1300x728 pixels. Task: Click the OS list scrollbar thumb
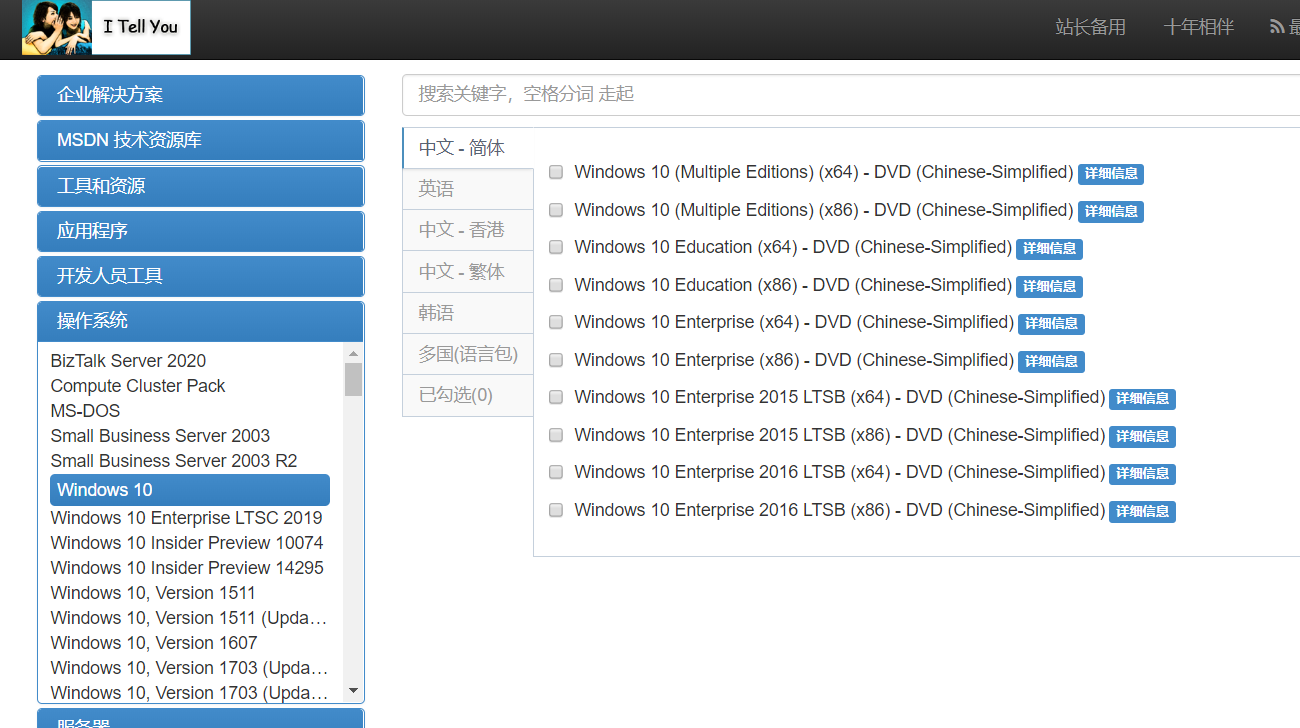pyautogui.click(x=353, y=380)
